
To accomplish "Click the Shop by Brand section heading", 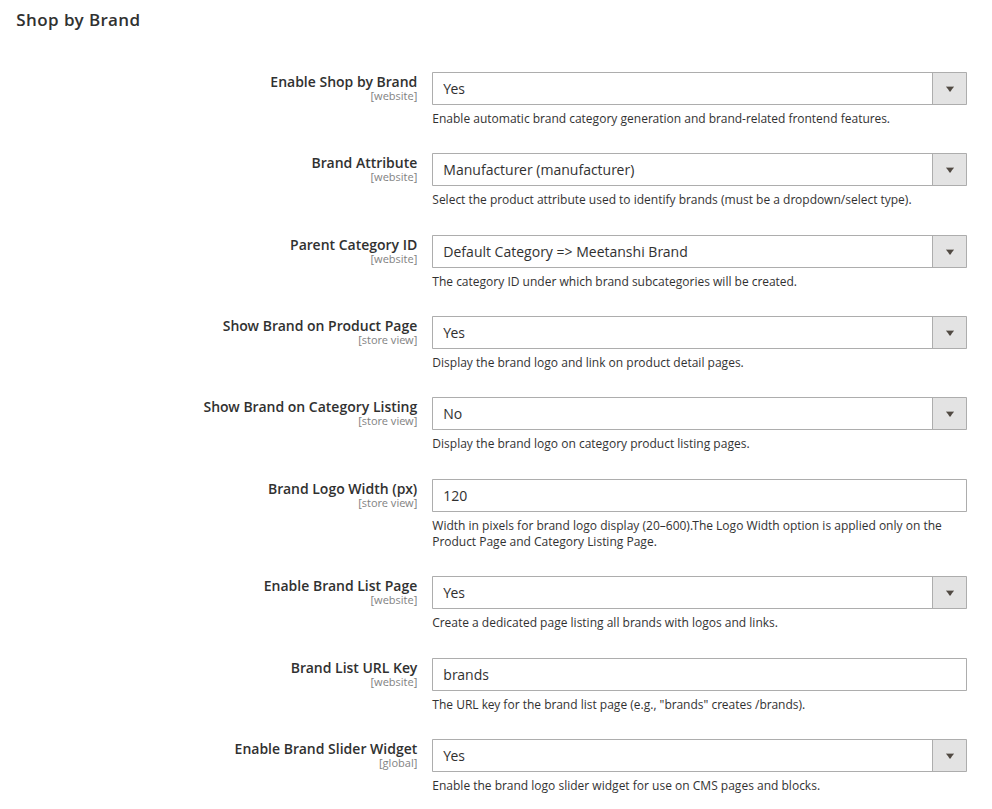I will tap(78, 20).
